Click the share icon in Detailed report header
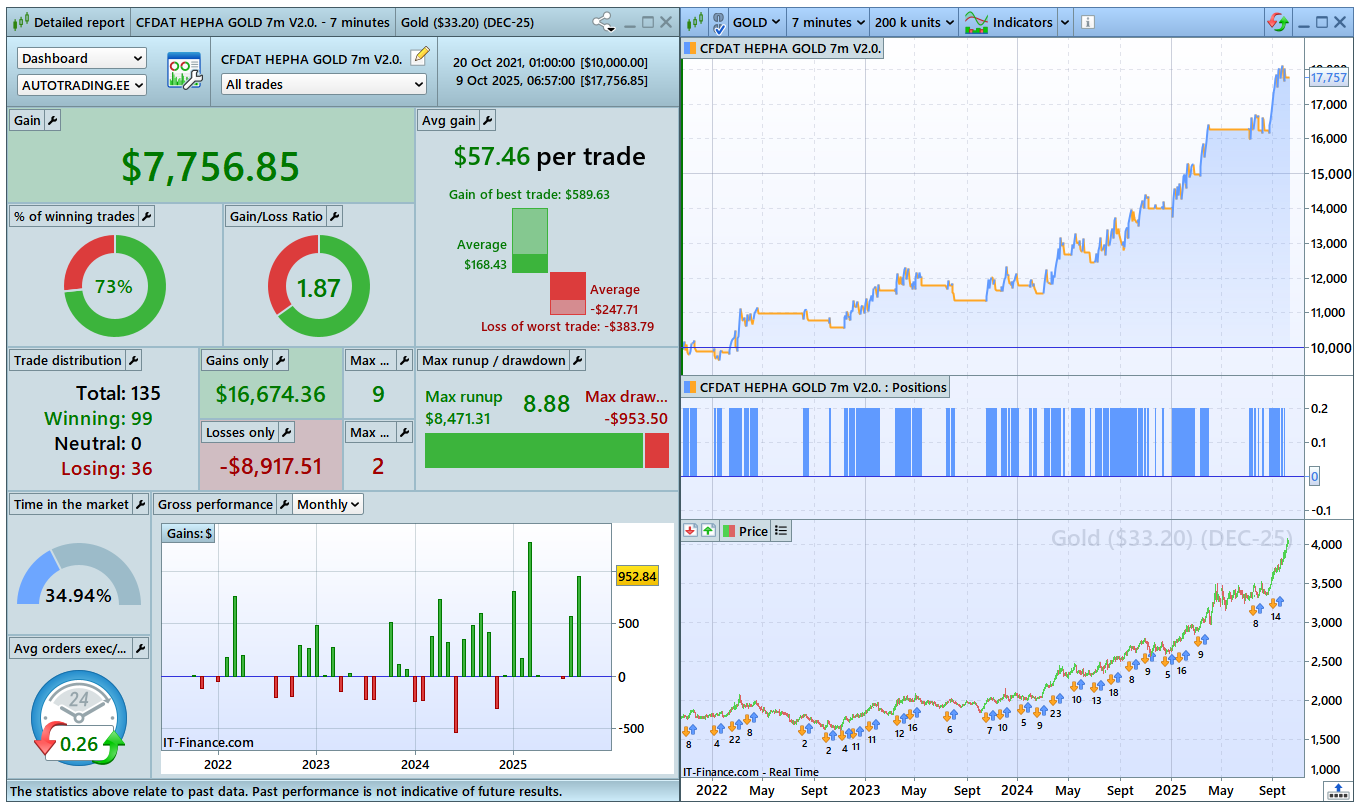 point(603,22)
